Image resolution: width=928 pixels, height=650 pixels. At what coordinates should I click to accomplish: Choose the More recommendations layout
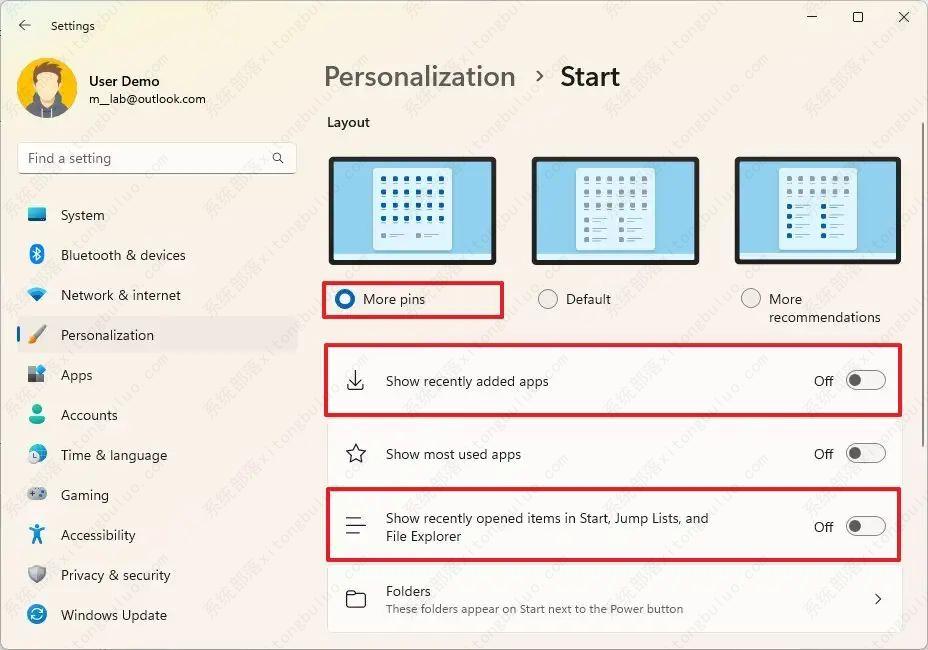pyautogui.click(x=750, y=298)
